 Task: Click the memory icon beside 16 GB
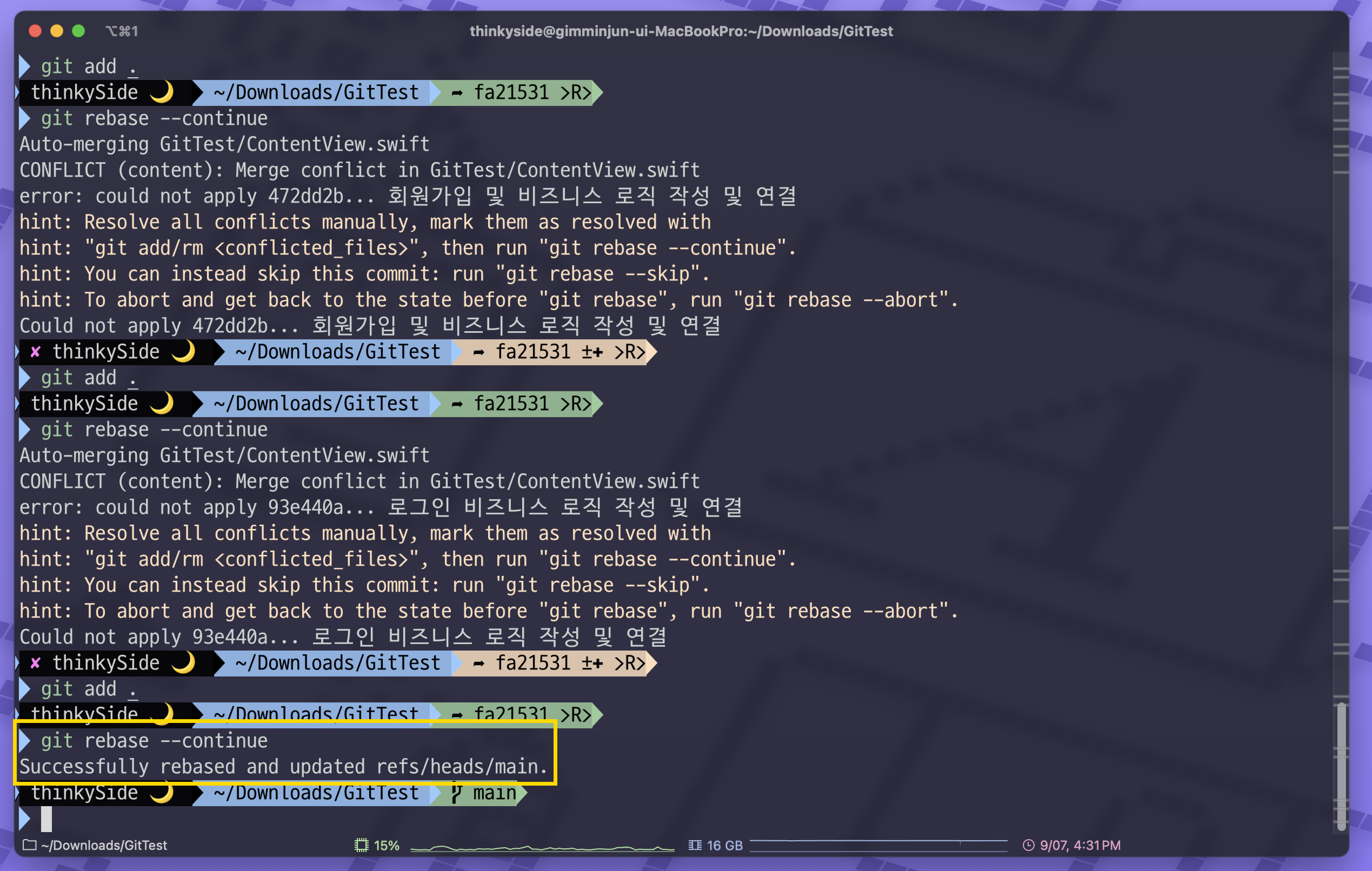[x=695, y=845]
